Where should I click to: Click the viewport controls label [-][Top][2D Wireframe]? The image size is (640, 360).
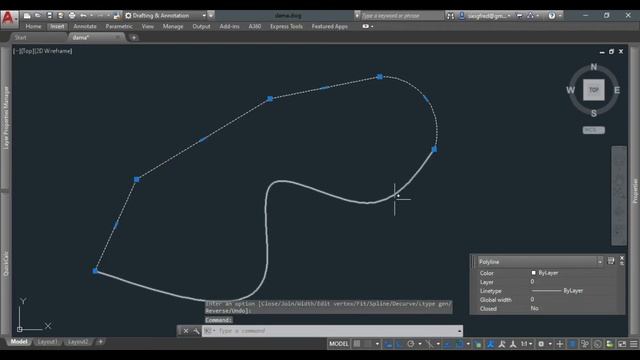[42, 51]
